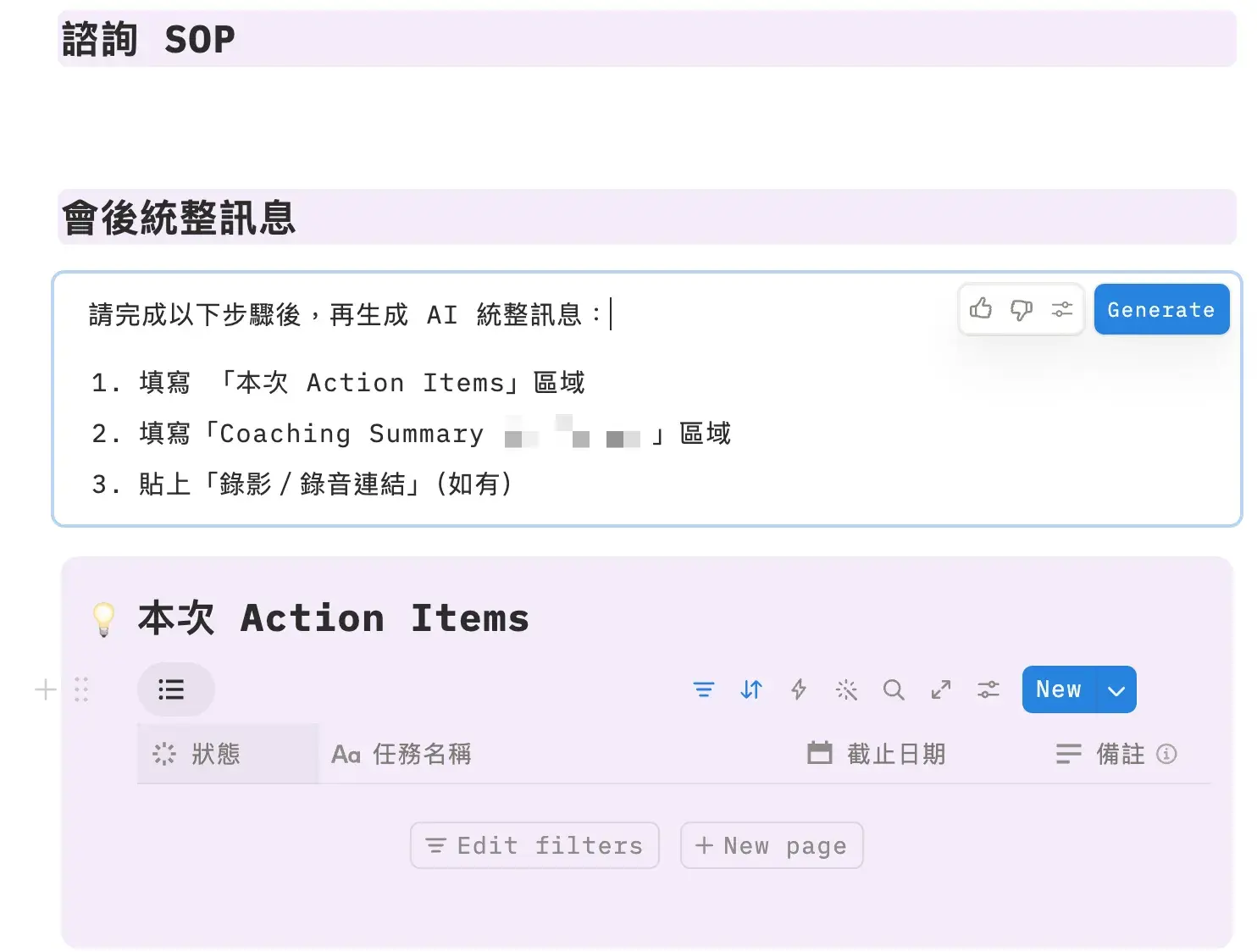Screen dimensions: 1257x952
Task: Select the 狀態 column header
Action: [x=228, y=754]
